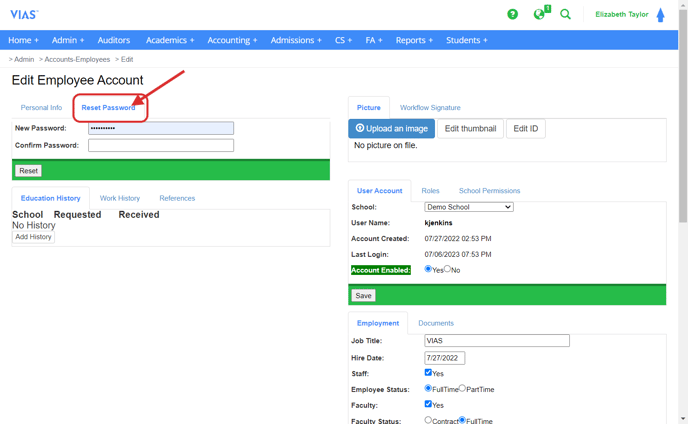
Task: Open the green help question mark icon
Action: point(512,14)
